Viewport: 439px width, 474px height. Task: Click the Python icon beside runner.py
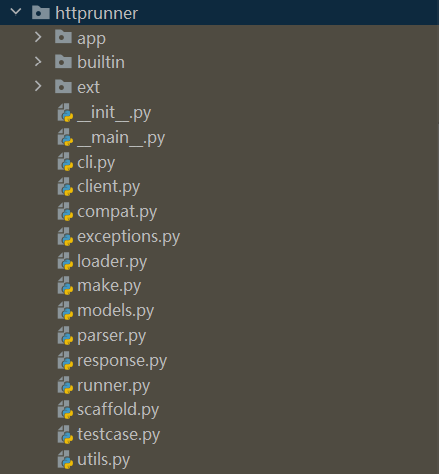(65, 385)
